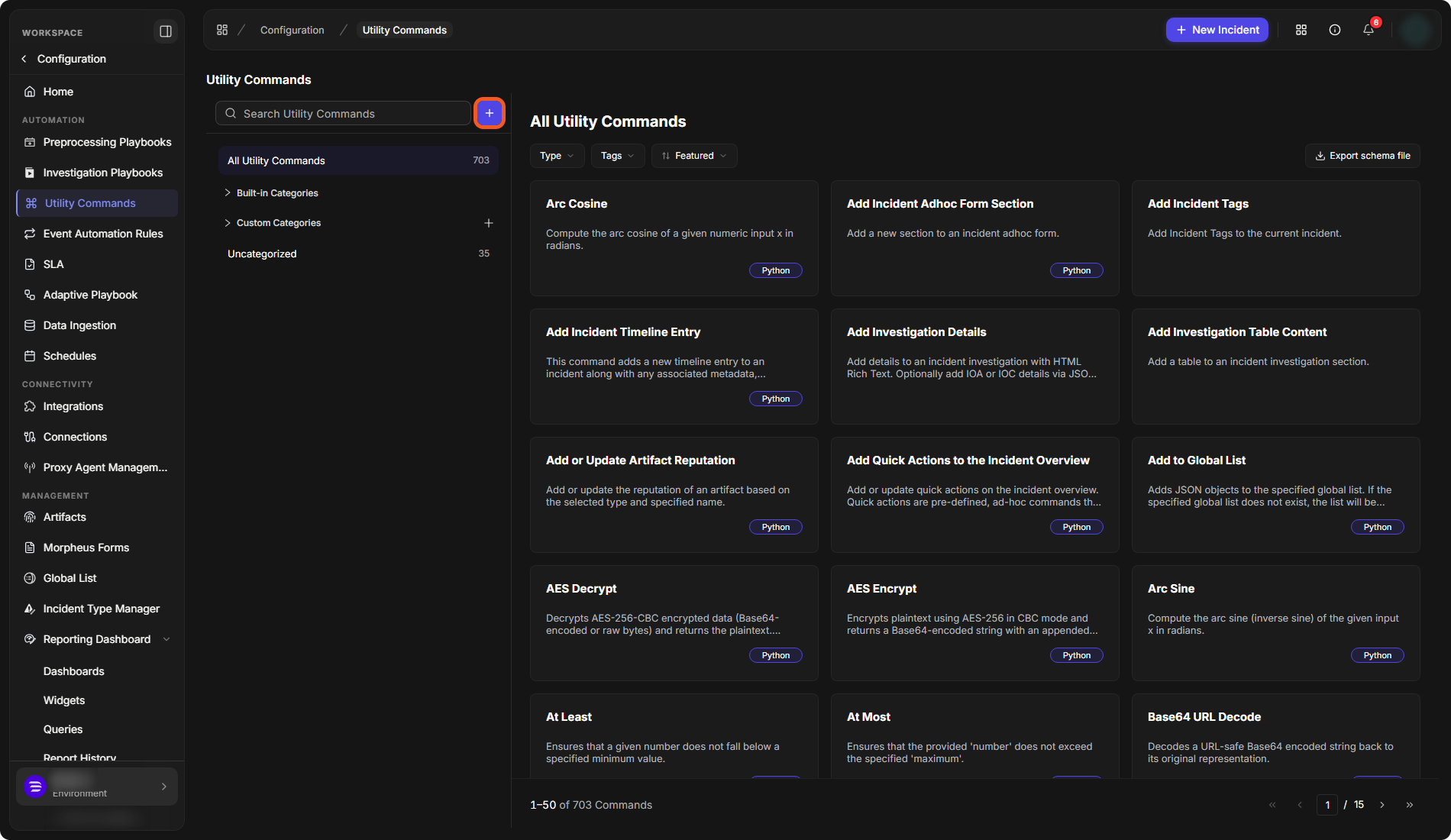Click Export schema file button
Viewport: 1451px width, 840px height.
tap(1362, 156)
